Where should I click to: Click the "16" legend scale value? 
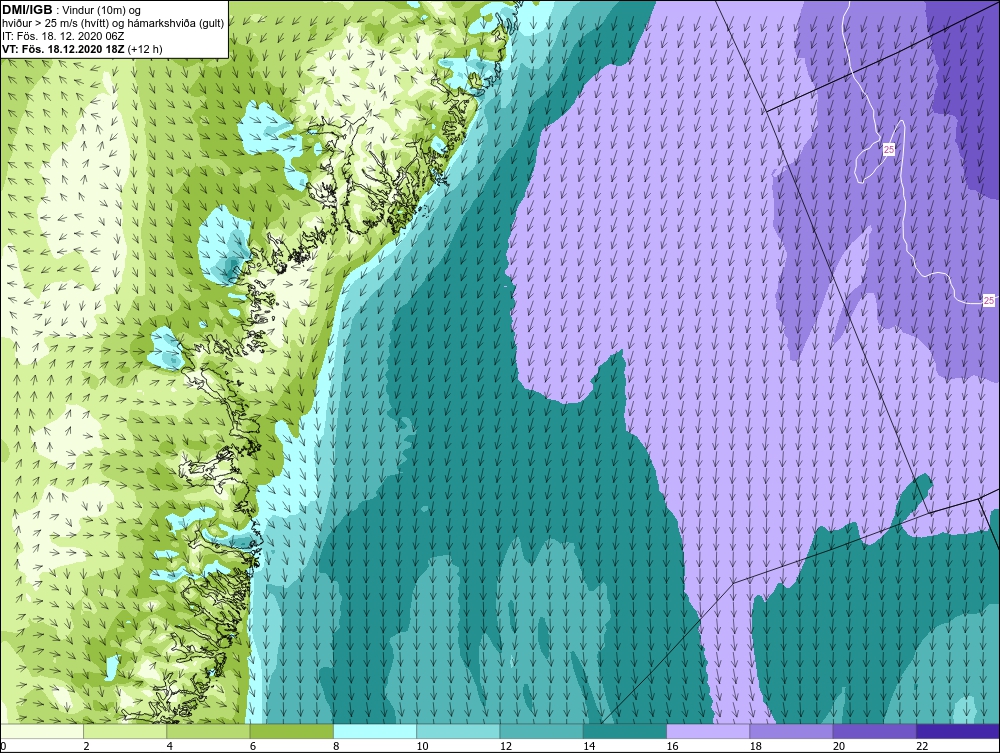tap(672, 746)
